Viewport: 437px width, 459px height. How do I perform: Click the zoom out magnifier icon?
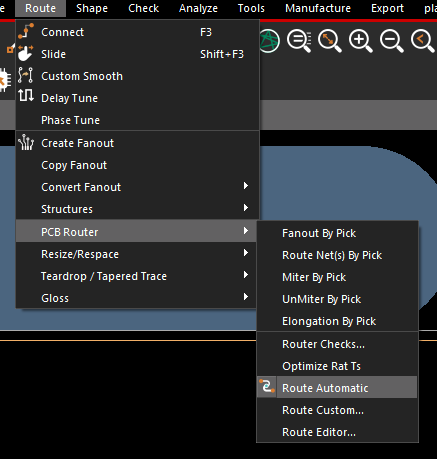click(392, 41)
